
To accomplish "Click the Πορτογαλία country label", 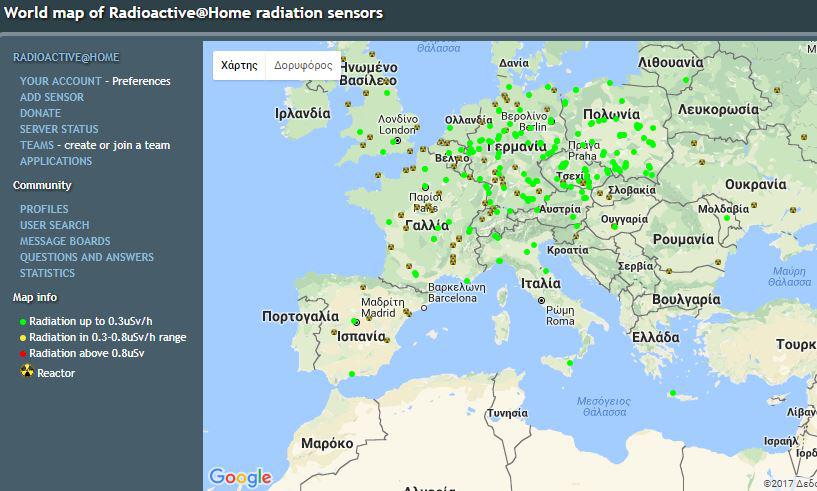I will (x=301, y=316).
